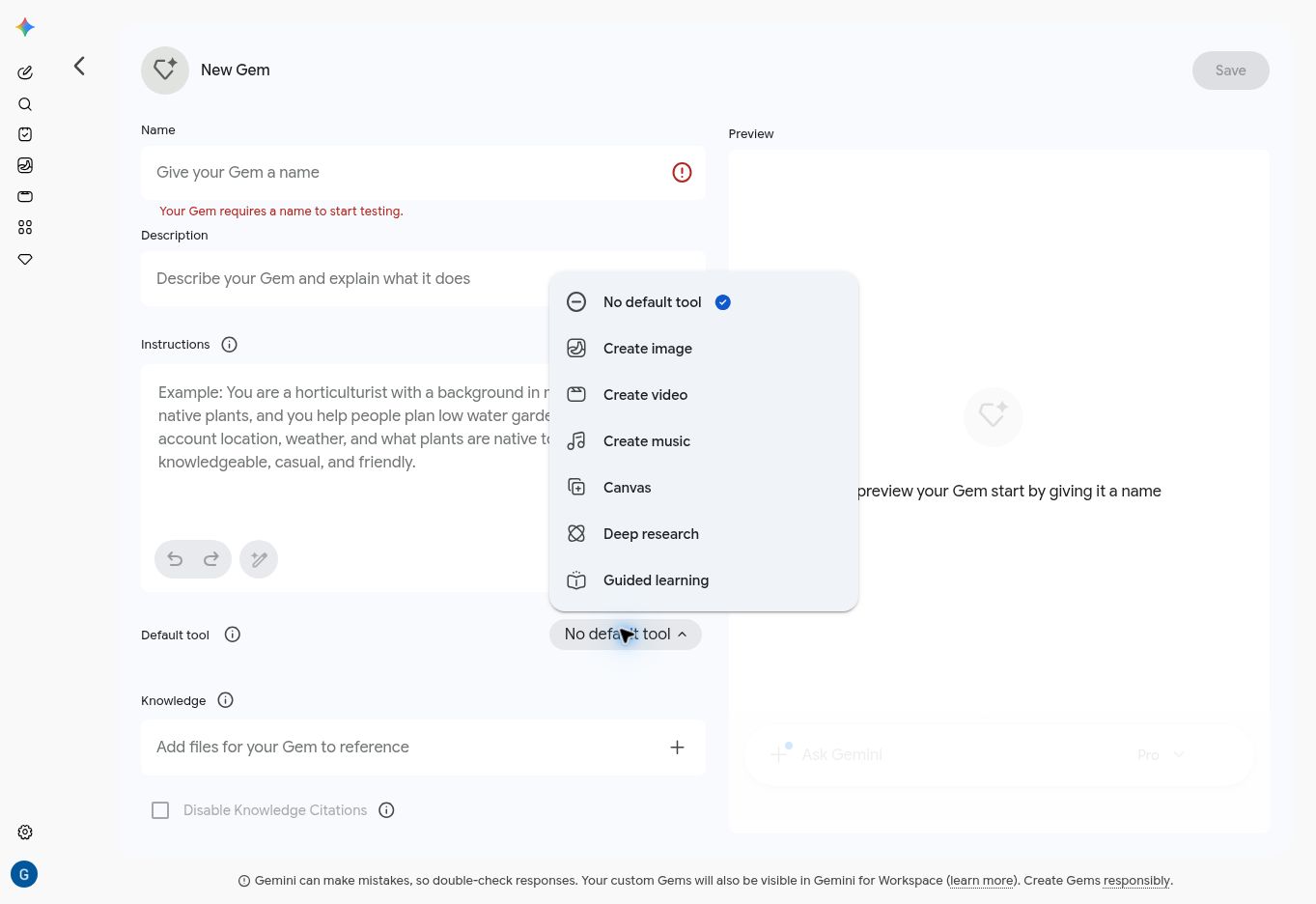Open the checklist icon in sidebar
The image size is (1316, 904).
click(25, 134)
